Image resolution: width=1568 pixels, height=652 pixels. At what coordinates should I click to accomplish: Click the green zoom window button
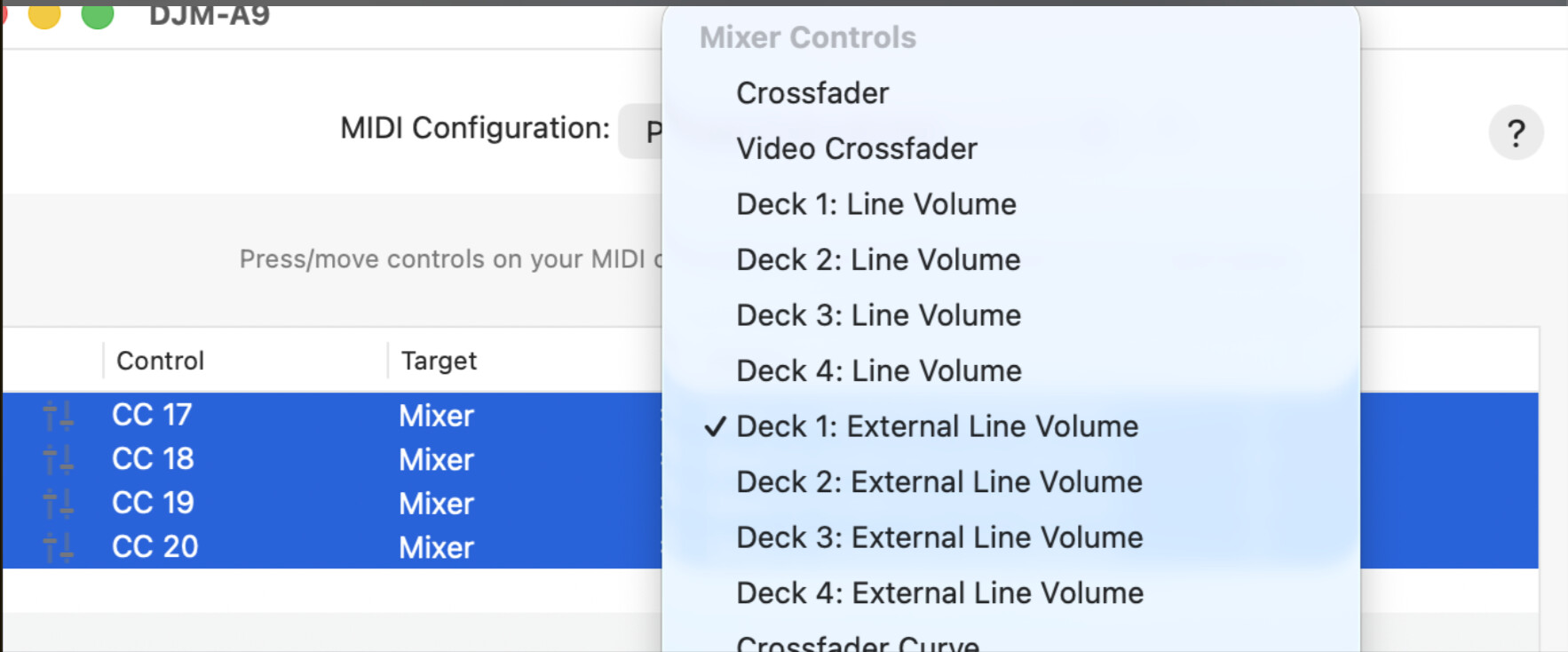point(98,14)
